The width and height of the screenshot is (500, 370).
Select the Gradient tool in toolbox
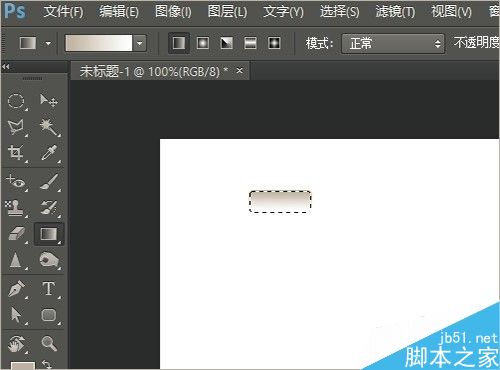tap(49, 234)
